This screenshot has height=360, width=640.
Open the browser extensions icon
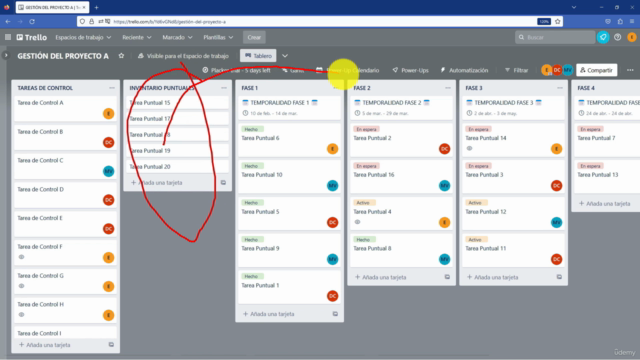[x=620, y=22]
